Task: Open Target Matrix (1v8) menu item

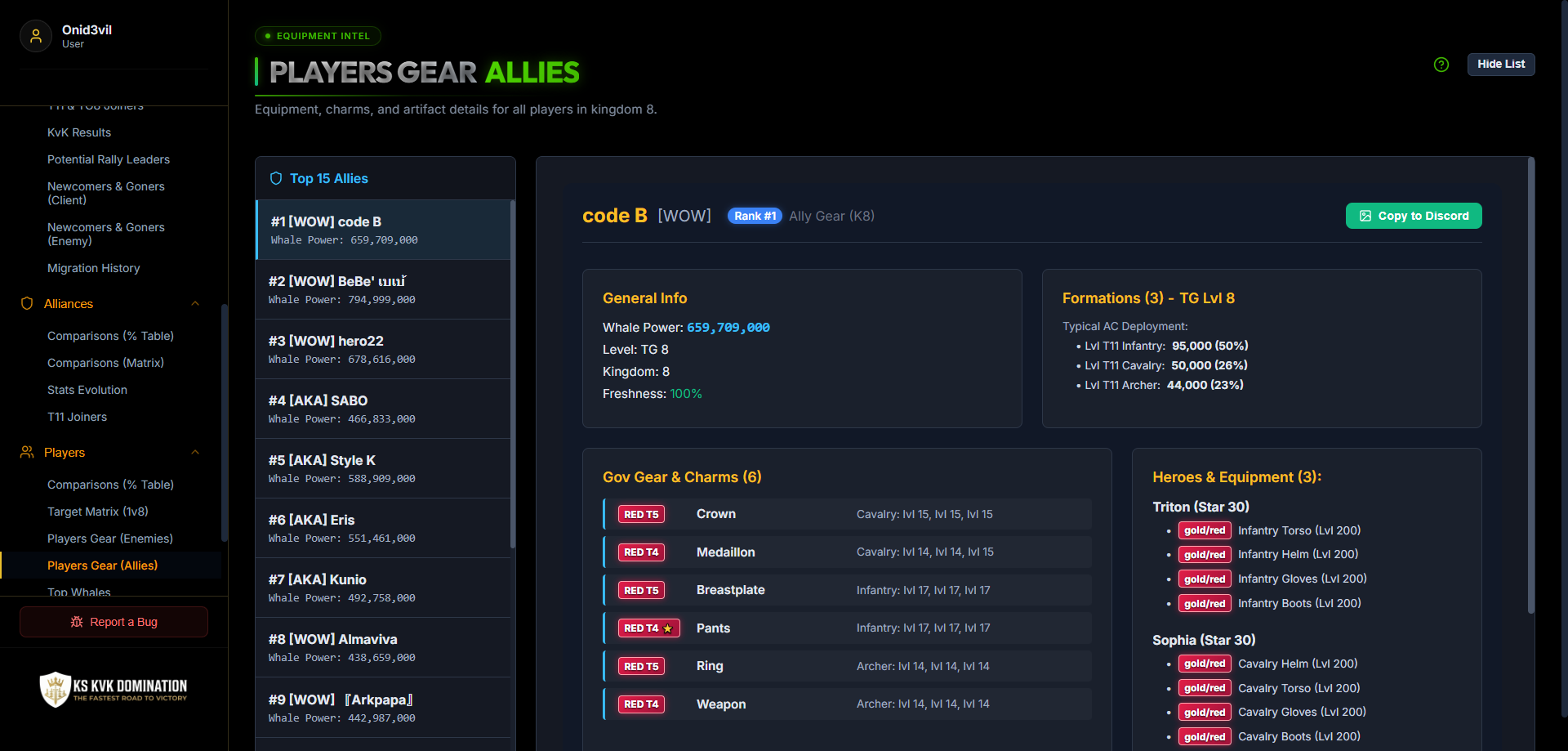Action: pos(98,512)
